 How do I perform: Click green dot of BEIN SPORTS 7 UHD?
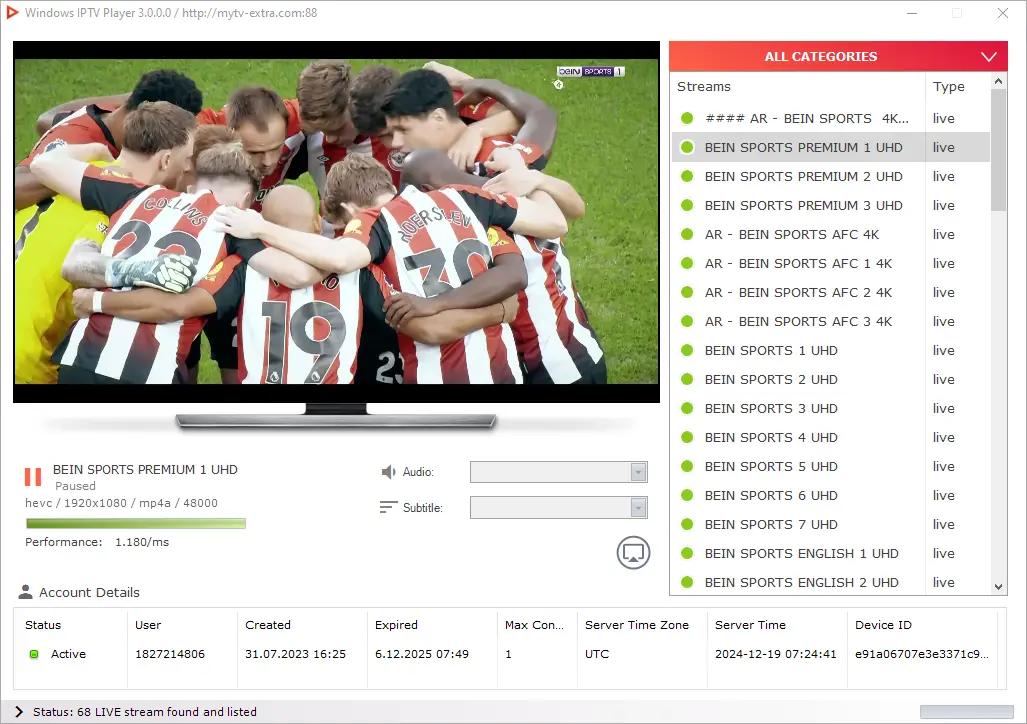tap(687, 524)
